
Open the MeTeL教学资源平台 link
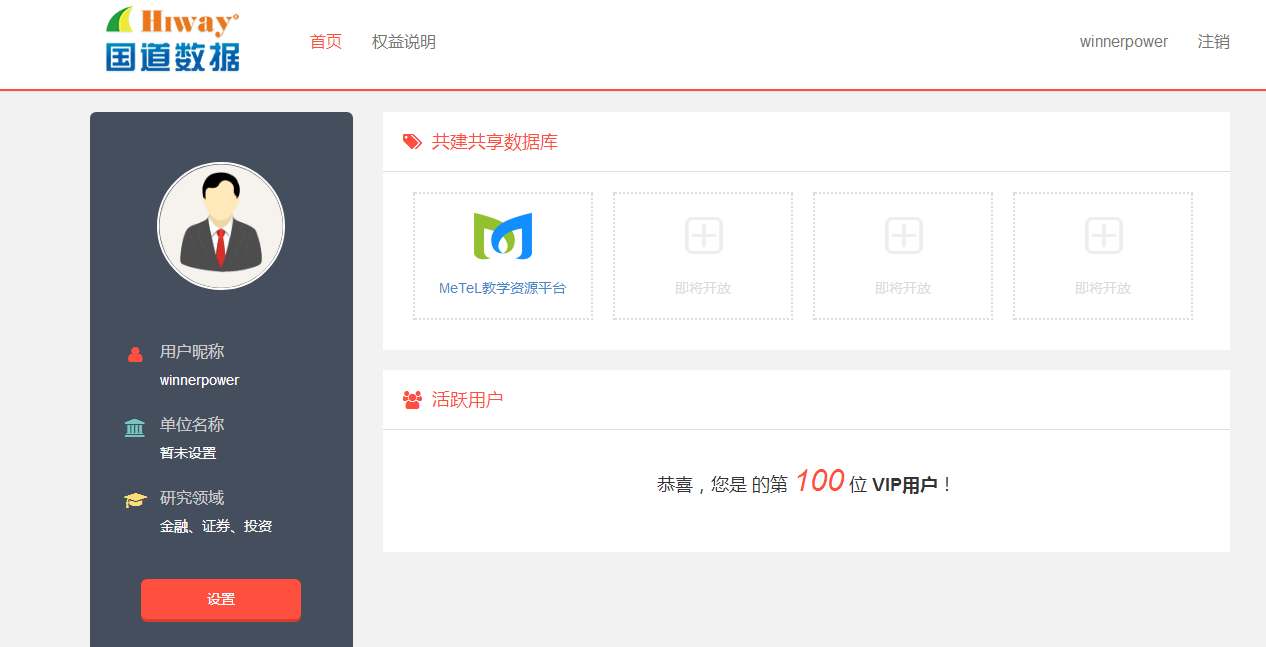point(503,288)
